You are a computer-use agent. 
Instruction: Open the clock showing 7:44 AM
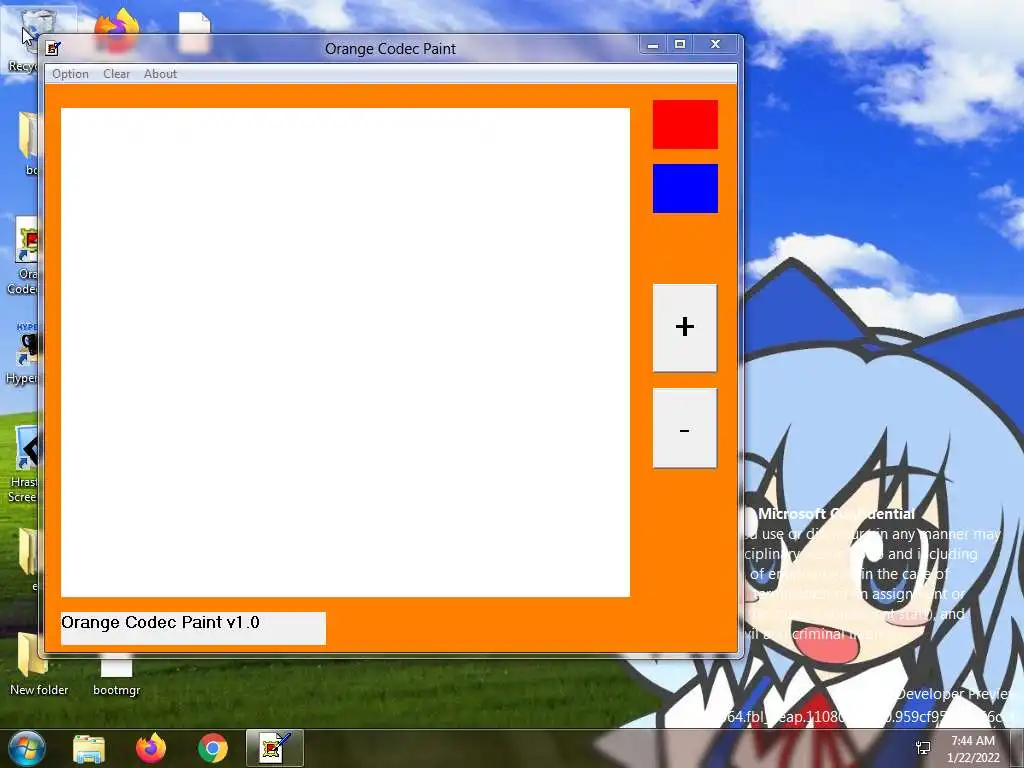[x=973, y=749]
